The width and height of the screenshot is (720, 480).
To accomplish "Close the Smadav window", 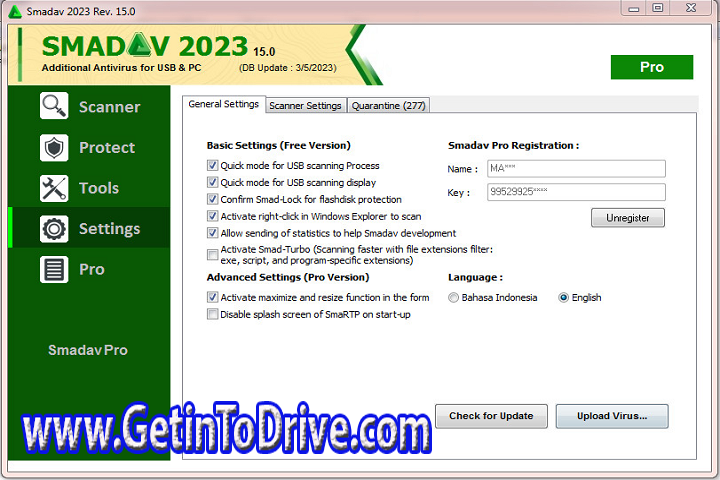I will 691,8.
